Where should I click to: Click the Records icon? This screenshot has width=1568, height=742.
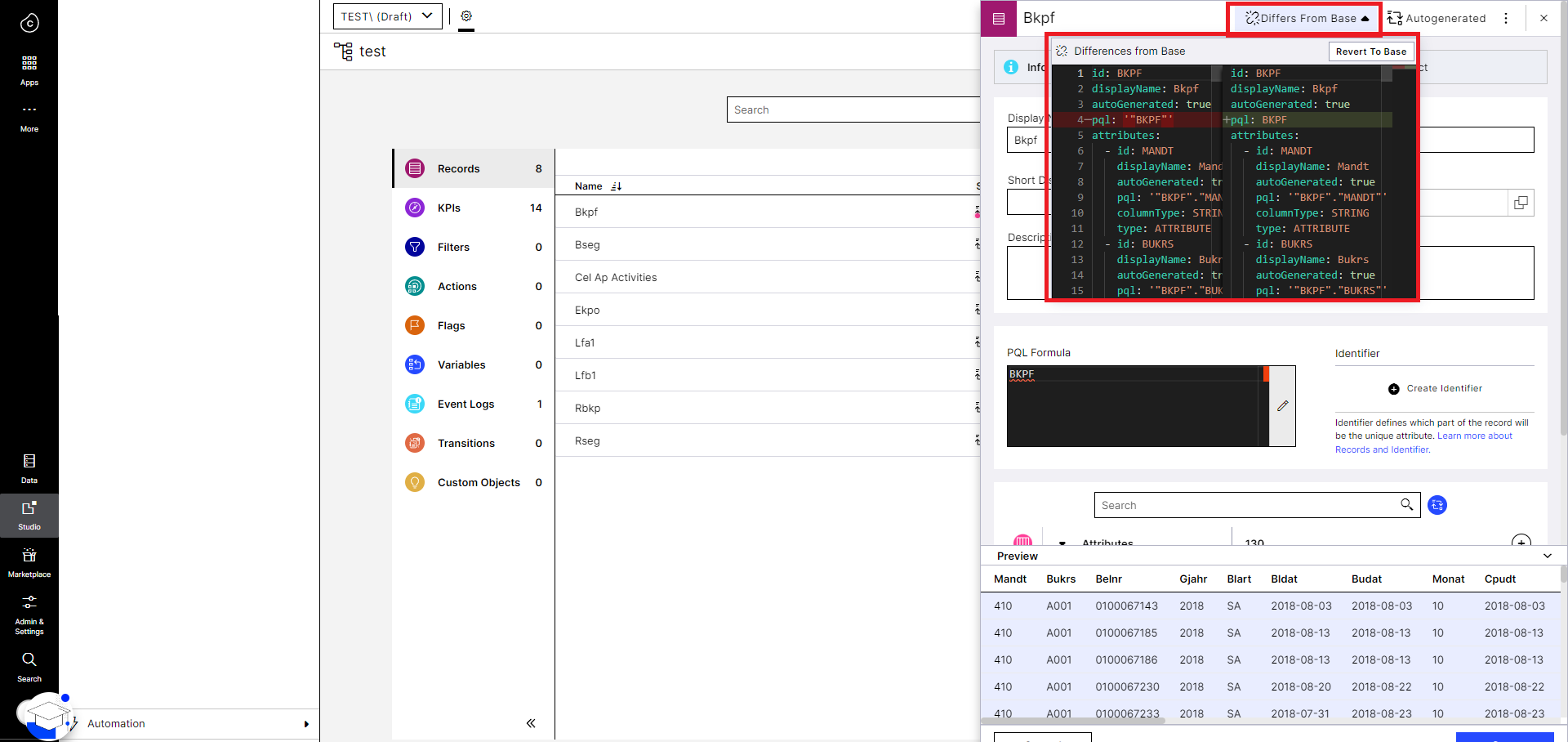415,168
